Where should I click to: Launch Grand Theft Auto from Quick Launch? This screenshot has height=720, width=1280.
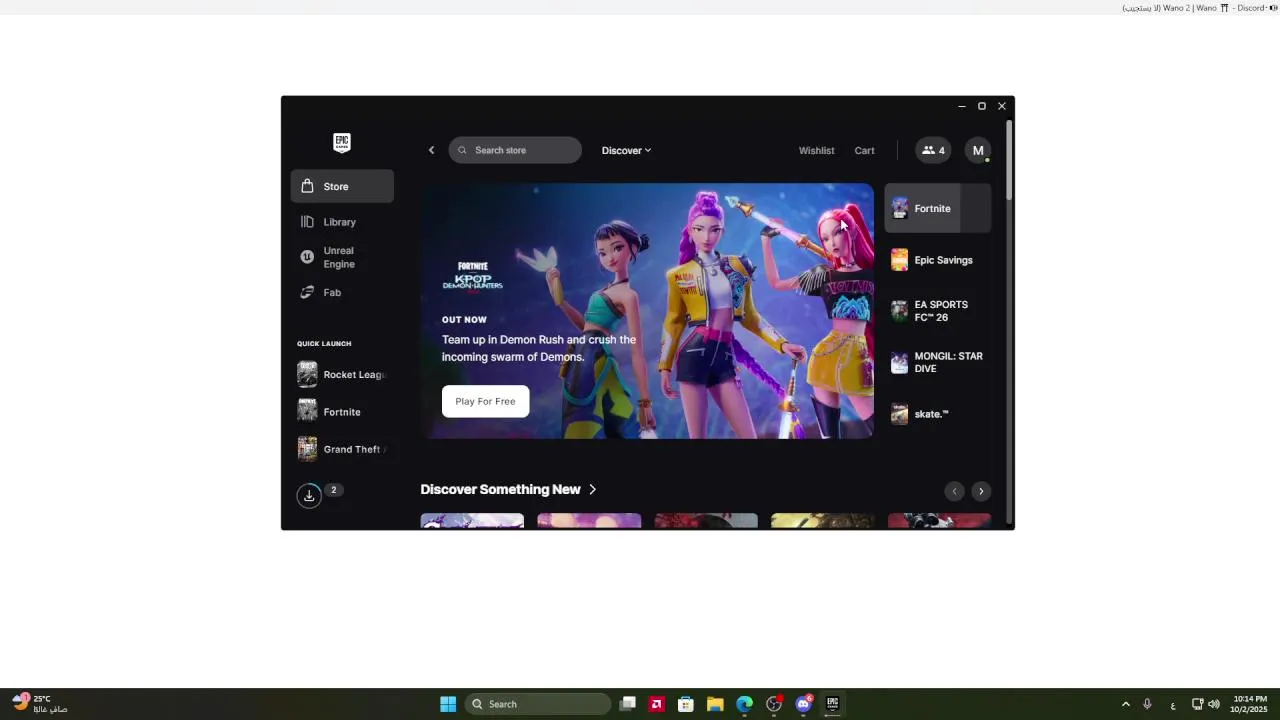pos(342,449)
